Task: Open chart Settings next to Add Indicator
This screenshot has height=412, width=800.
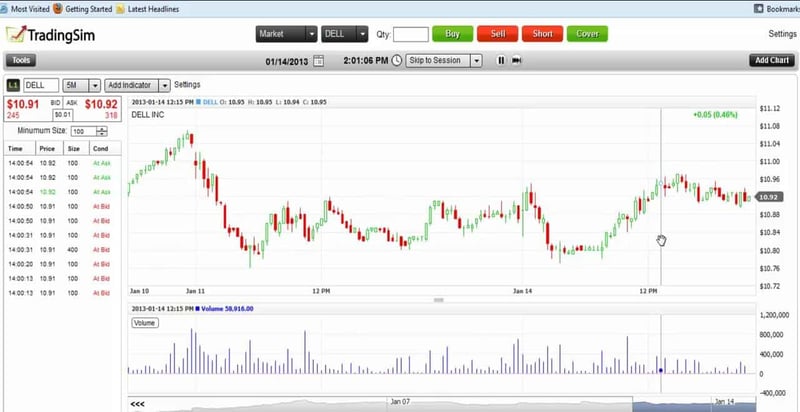Action: click(187, 85)
